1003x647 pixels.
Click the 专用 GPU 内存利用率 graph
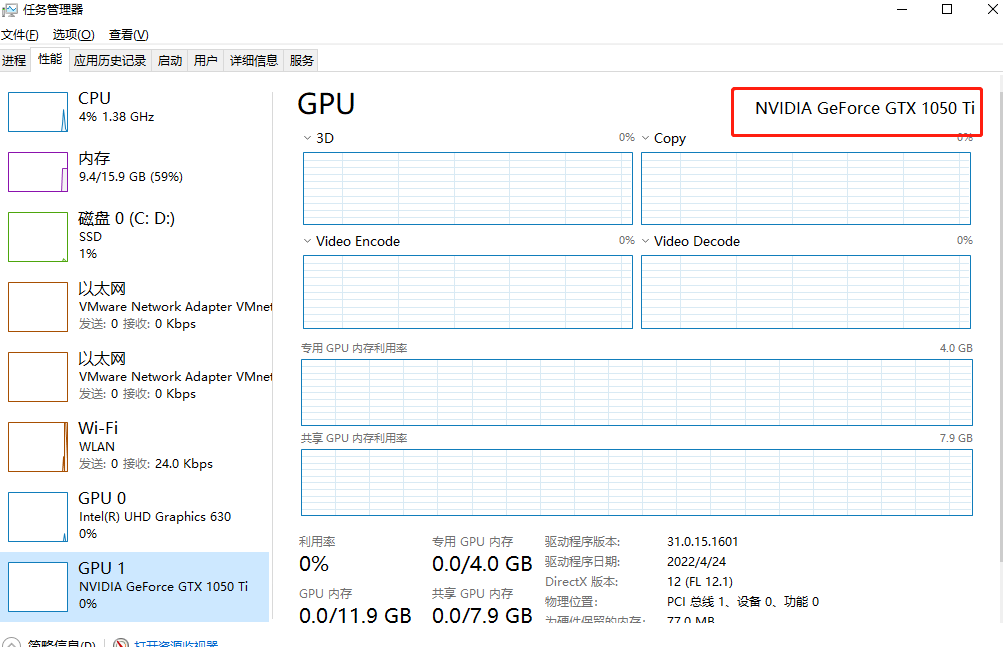637,392
